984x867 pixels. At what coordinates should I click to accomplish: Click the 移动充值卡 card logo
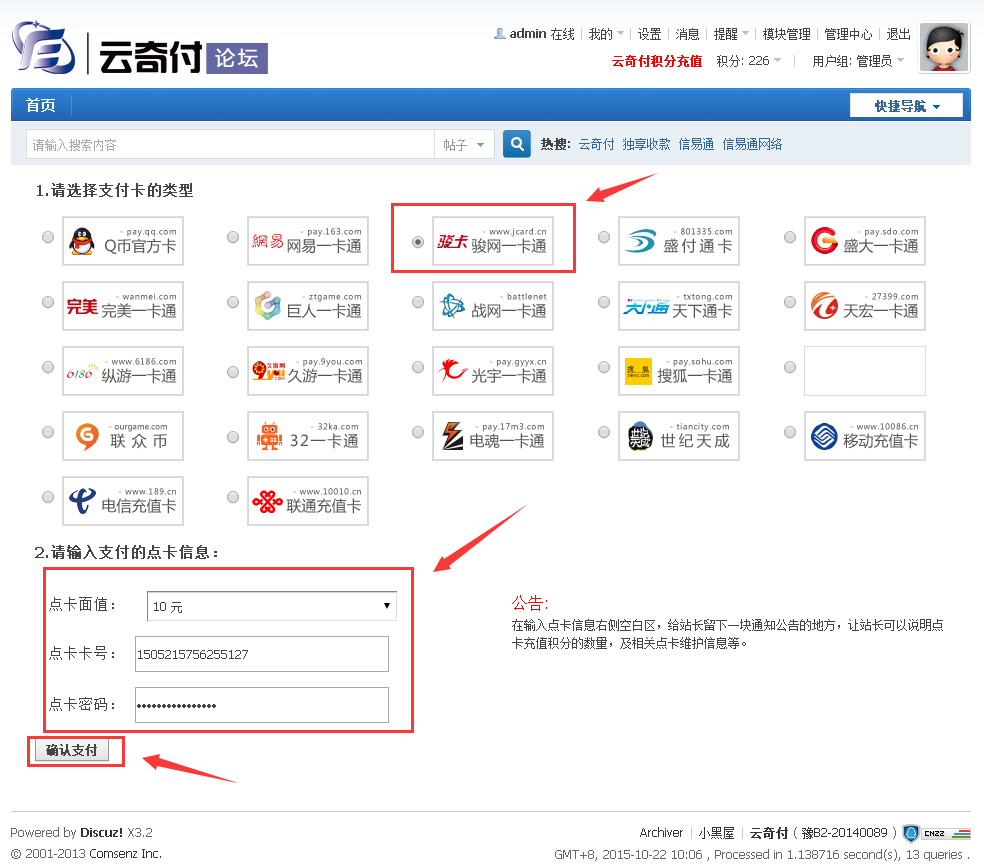(x=865, y=436)
